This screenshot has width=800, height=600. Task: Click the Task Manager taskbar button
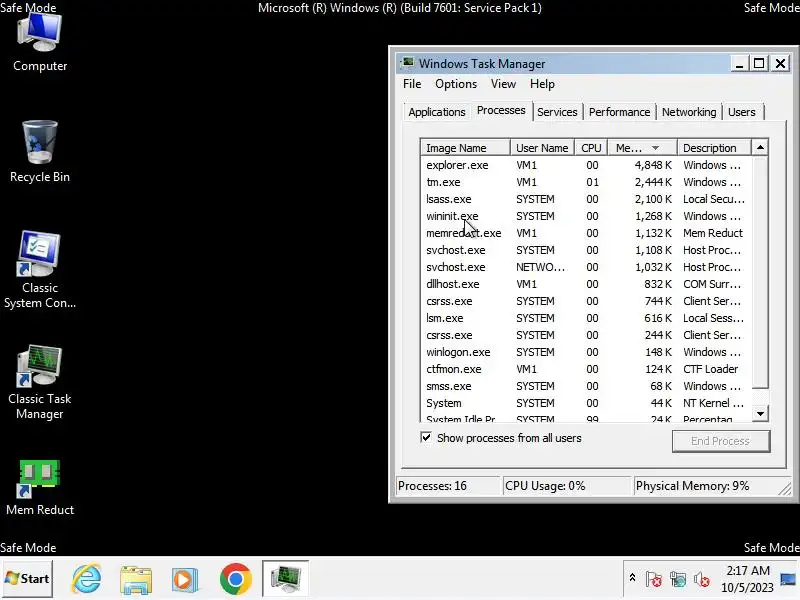pyautogui.click(x=285, y=579)
